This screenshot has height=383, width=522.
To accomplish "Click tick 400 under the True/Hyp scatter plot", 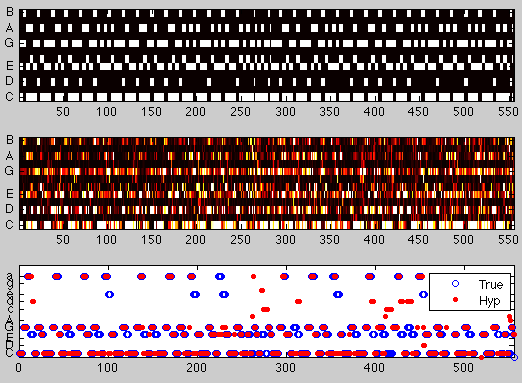I will pyautogui.click(x=374, y=368).
